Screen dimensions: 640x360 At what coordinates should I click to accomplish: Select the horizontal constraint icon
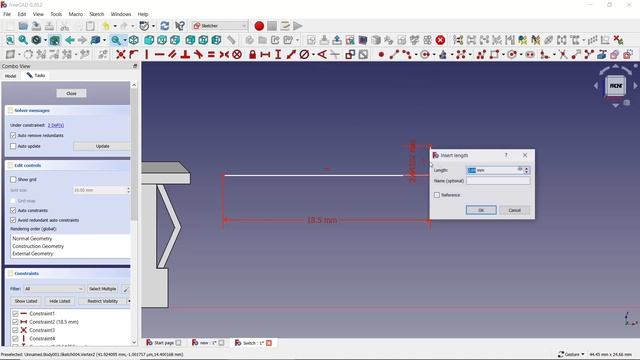[159, 54]
